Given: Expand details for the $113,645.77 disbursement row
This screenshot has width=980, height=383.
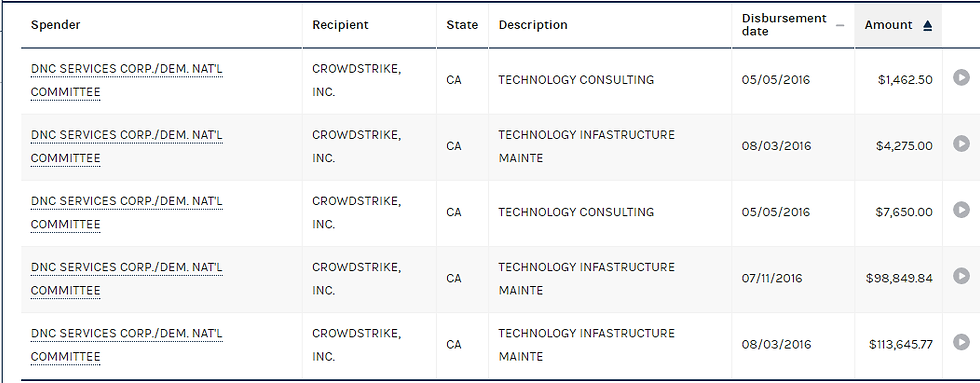Looking at the screenshot, I should (961, 342).
